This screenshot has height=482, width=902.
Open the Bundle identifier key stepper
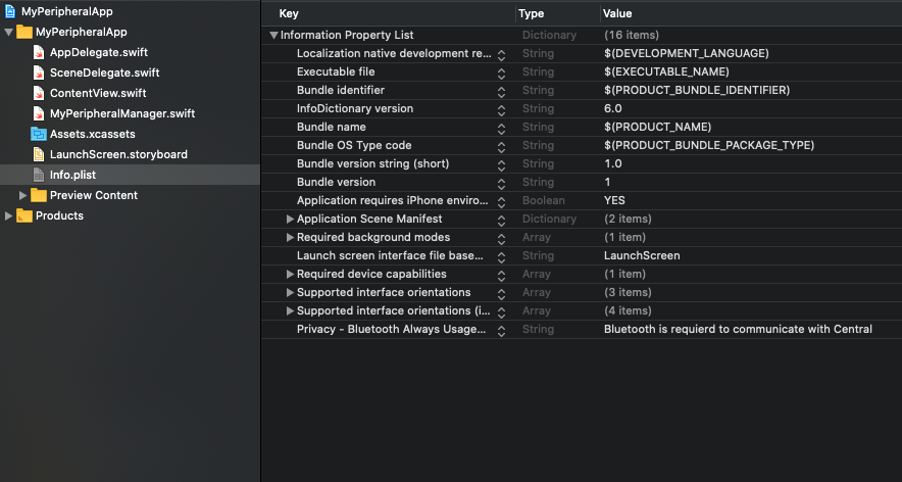coord(502,90)
